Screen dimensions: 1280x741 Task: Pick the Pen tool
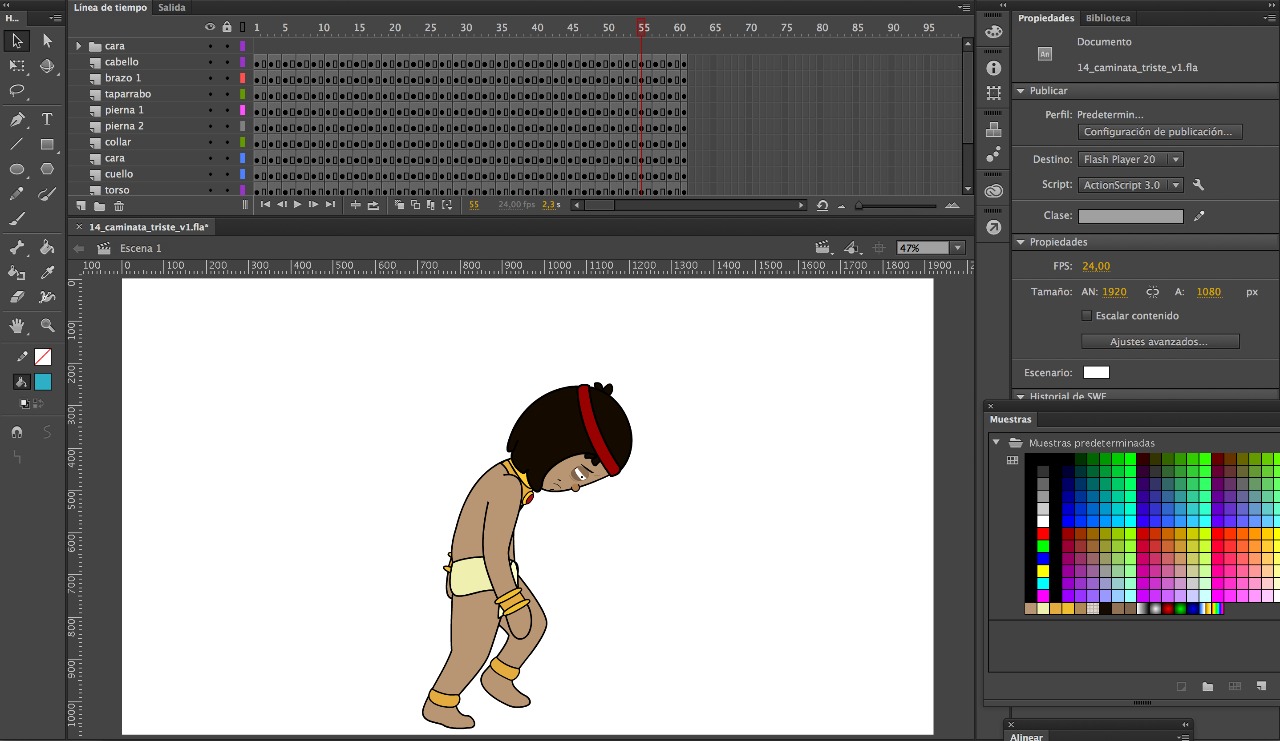tap(17, 119)
